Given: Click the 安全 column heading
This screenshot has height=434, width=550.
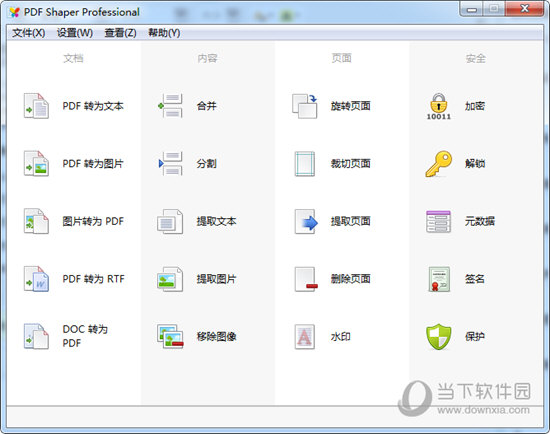Looking at the screenshot, I should pyautogui.click(x=476, y=58).
